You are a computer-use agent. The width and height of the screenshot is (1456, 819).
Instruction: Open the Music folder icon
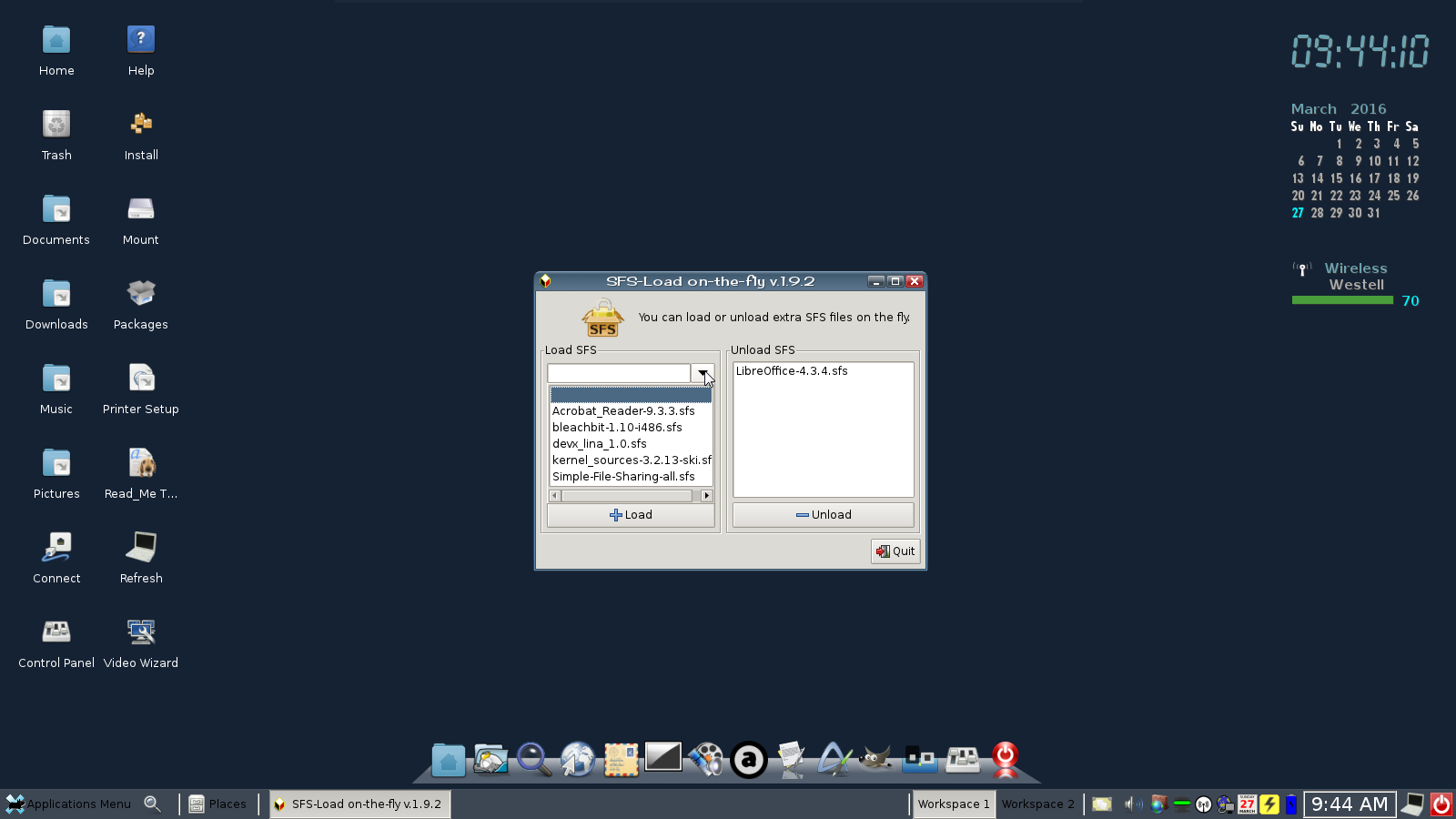56,389
